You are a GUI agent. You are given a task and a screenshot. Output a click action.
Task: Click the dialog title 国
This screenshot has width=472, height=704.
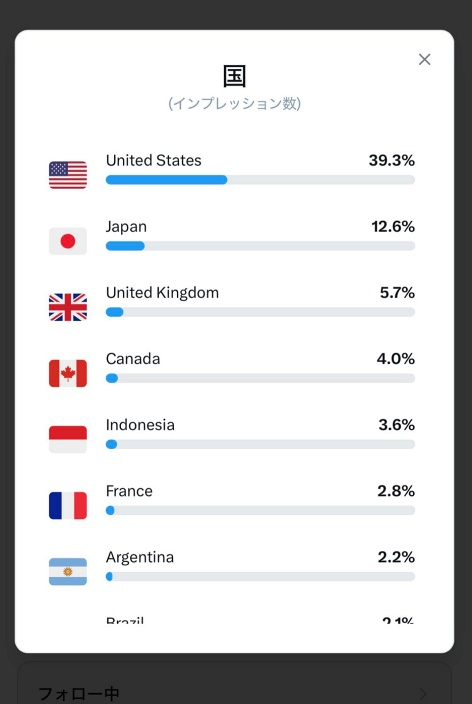point(234,76)
